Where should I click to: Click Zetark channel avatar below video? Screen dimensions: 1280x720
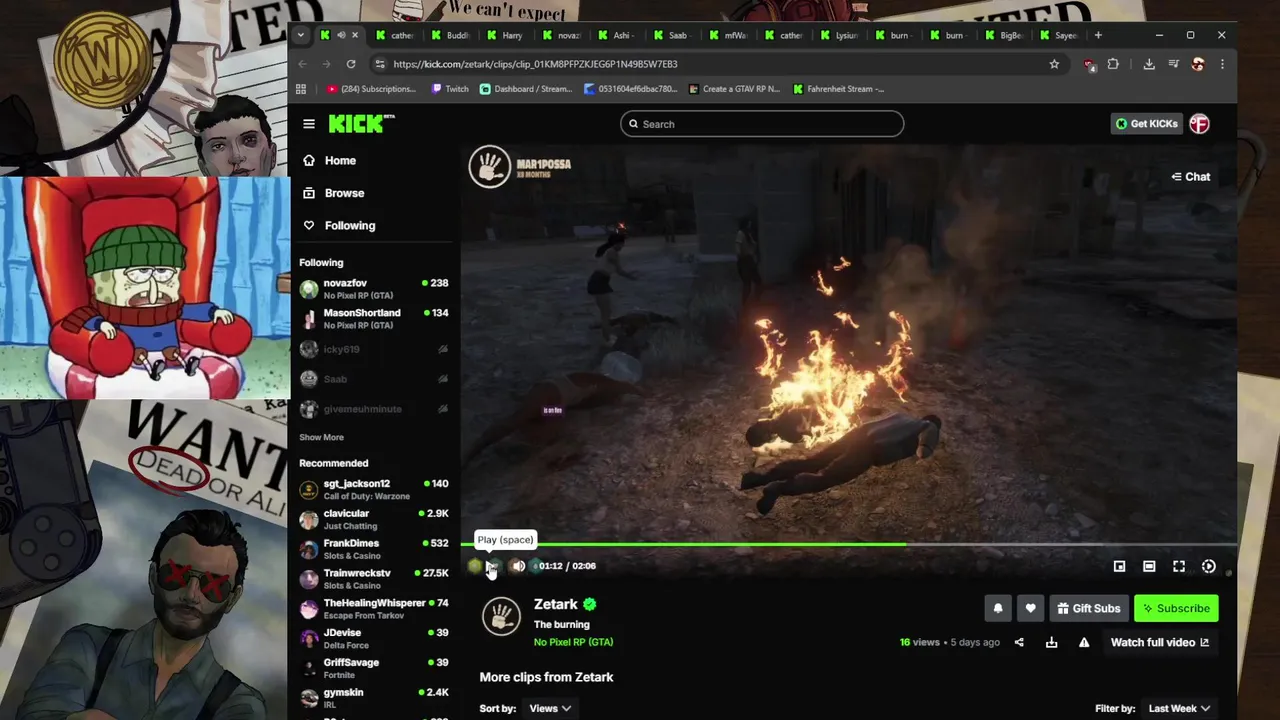pos(501,616)
